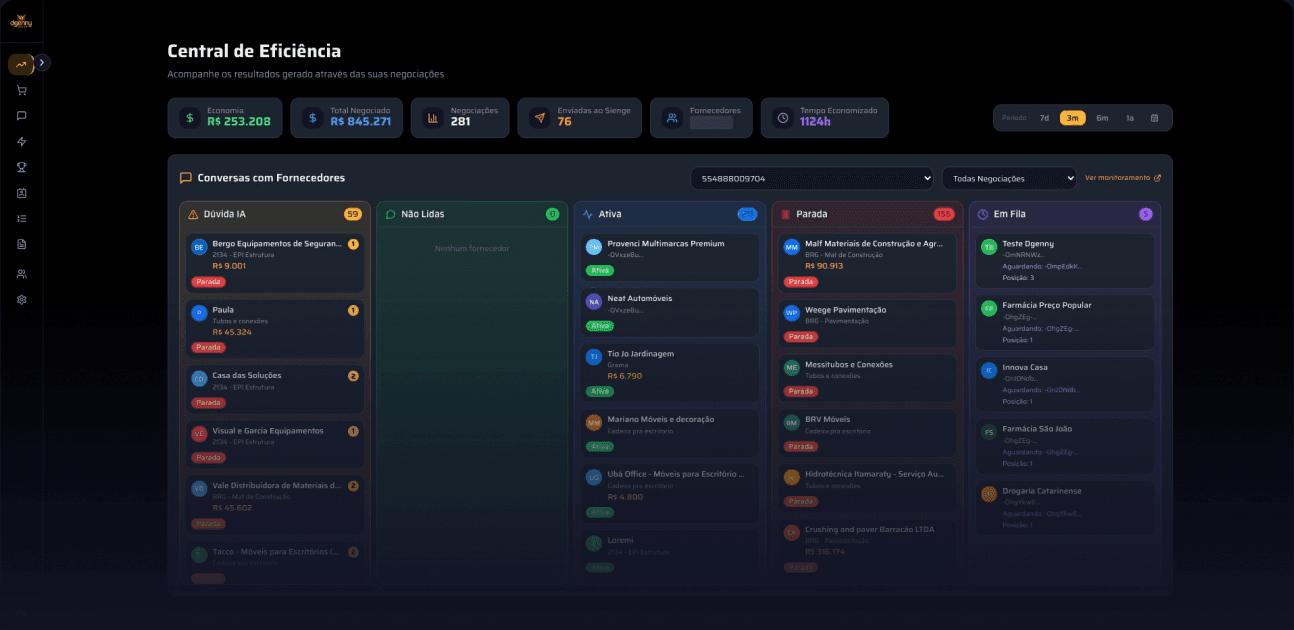The width and height of the screenshot is (1294, 630).
Task: Open the 554888009704 phone number dropdown
Action: pos(811,178)
